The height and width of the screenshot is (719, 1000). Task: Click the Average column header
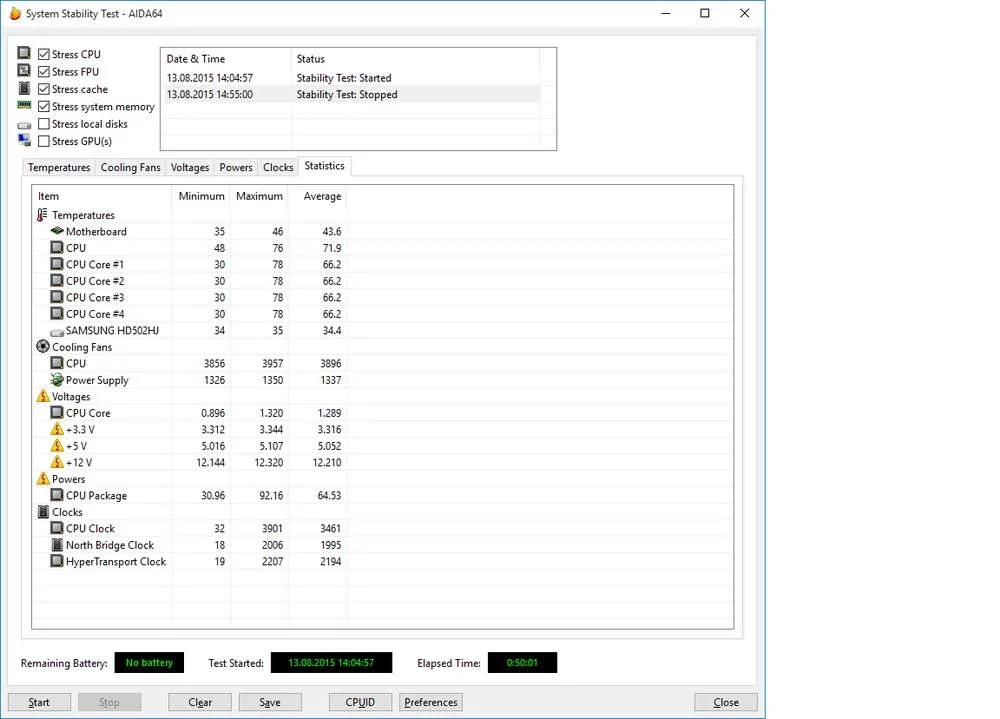[318, 196]
